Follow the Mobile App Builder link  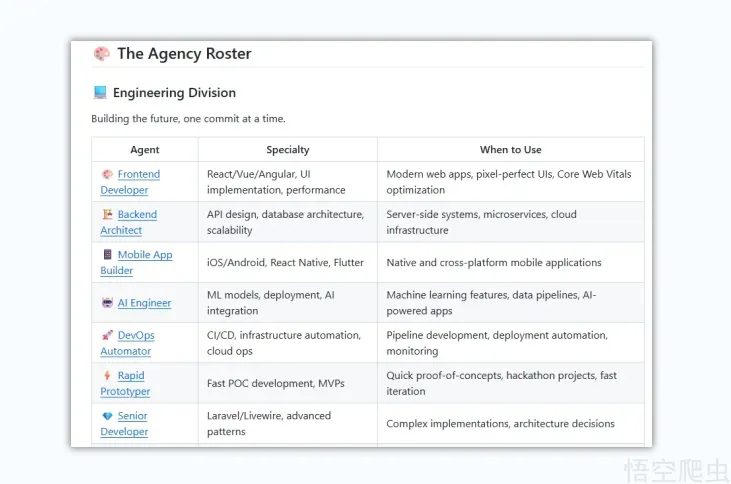tap(136, 262)
